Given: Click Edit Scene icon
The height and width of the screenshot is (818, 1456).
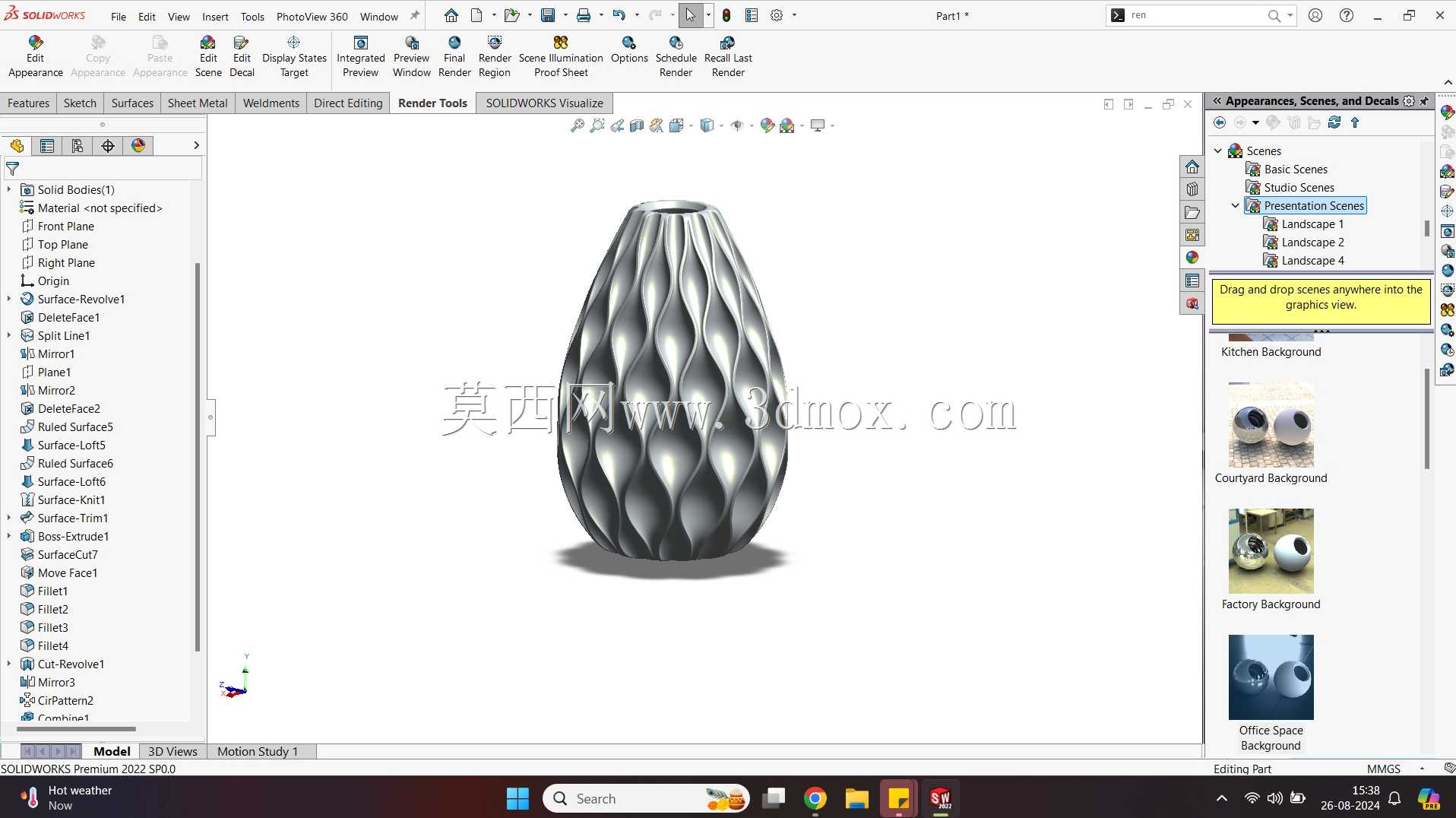Looking at the screenshot, I should click(x=207, y=57).
